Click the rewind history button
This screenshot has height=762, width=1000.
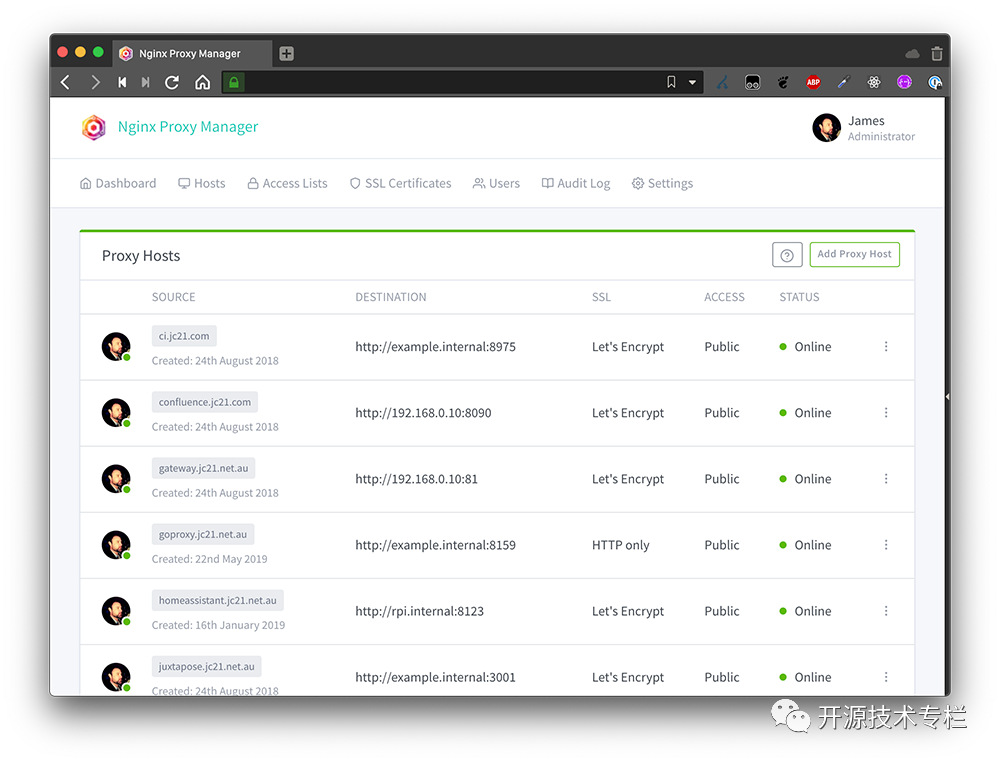(x=122, y=82)
